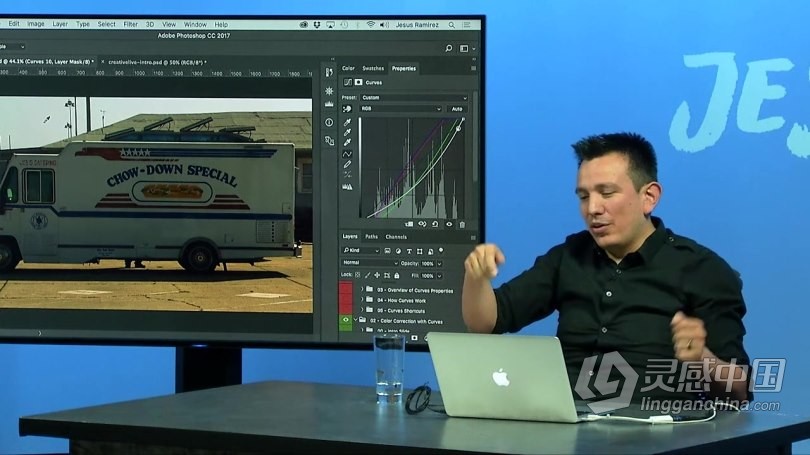The width and height of the screenshot is (810, 455).
Task: Expand the 04 - How Curves Work group
Action: (x=362, y=300)
